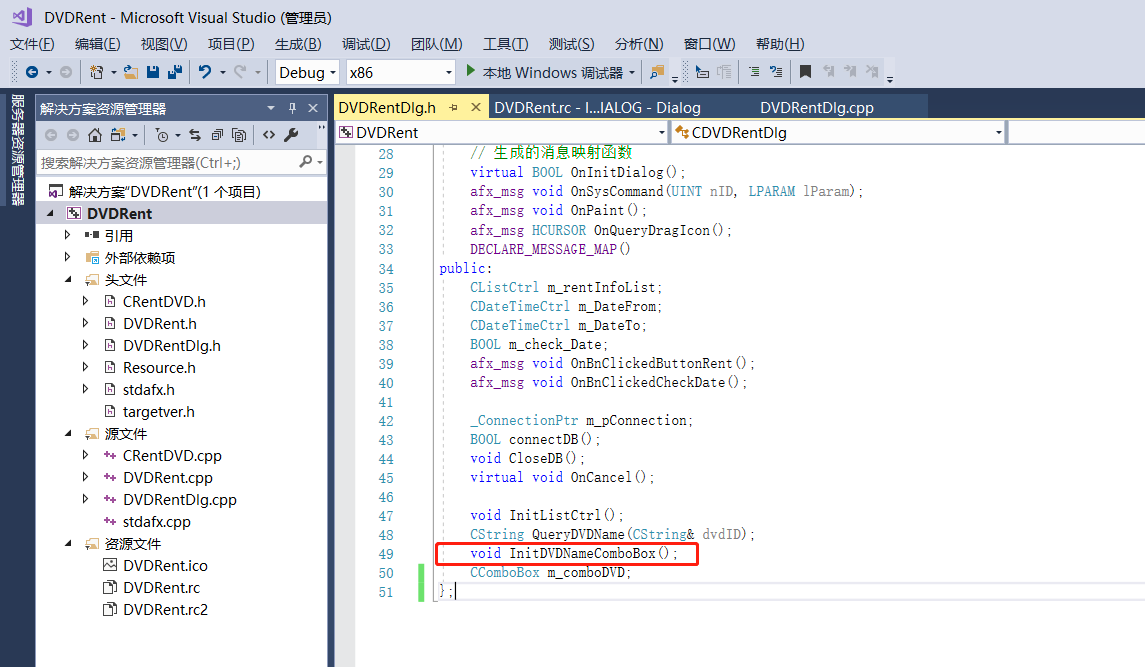This screenshot has height=667, width=1145.
Task: Open the undo history dropdown arrow
Action: pos(222,72)
